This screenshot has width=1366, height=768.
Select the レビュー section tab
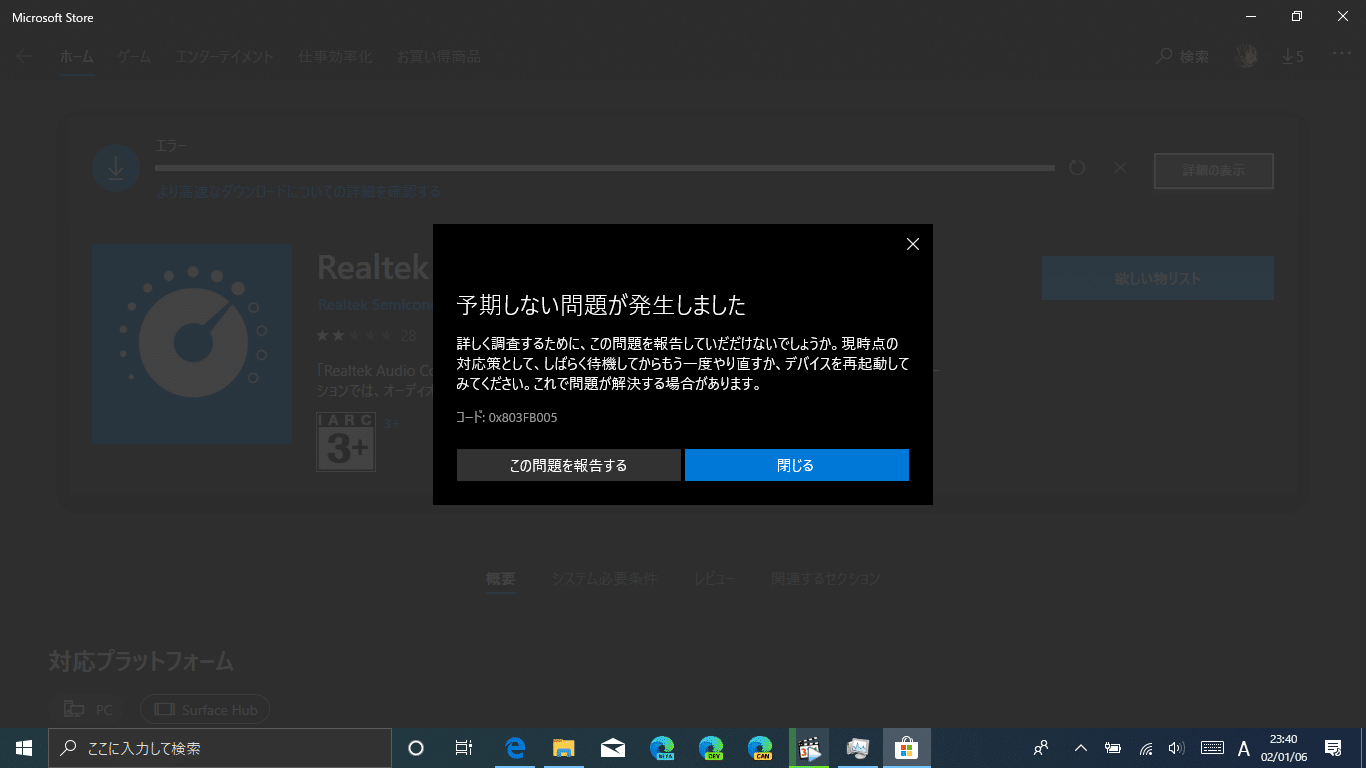click(714, 579)
